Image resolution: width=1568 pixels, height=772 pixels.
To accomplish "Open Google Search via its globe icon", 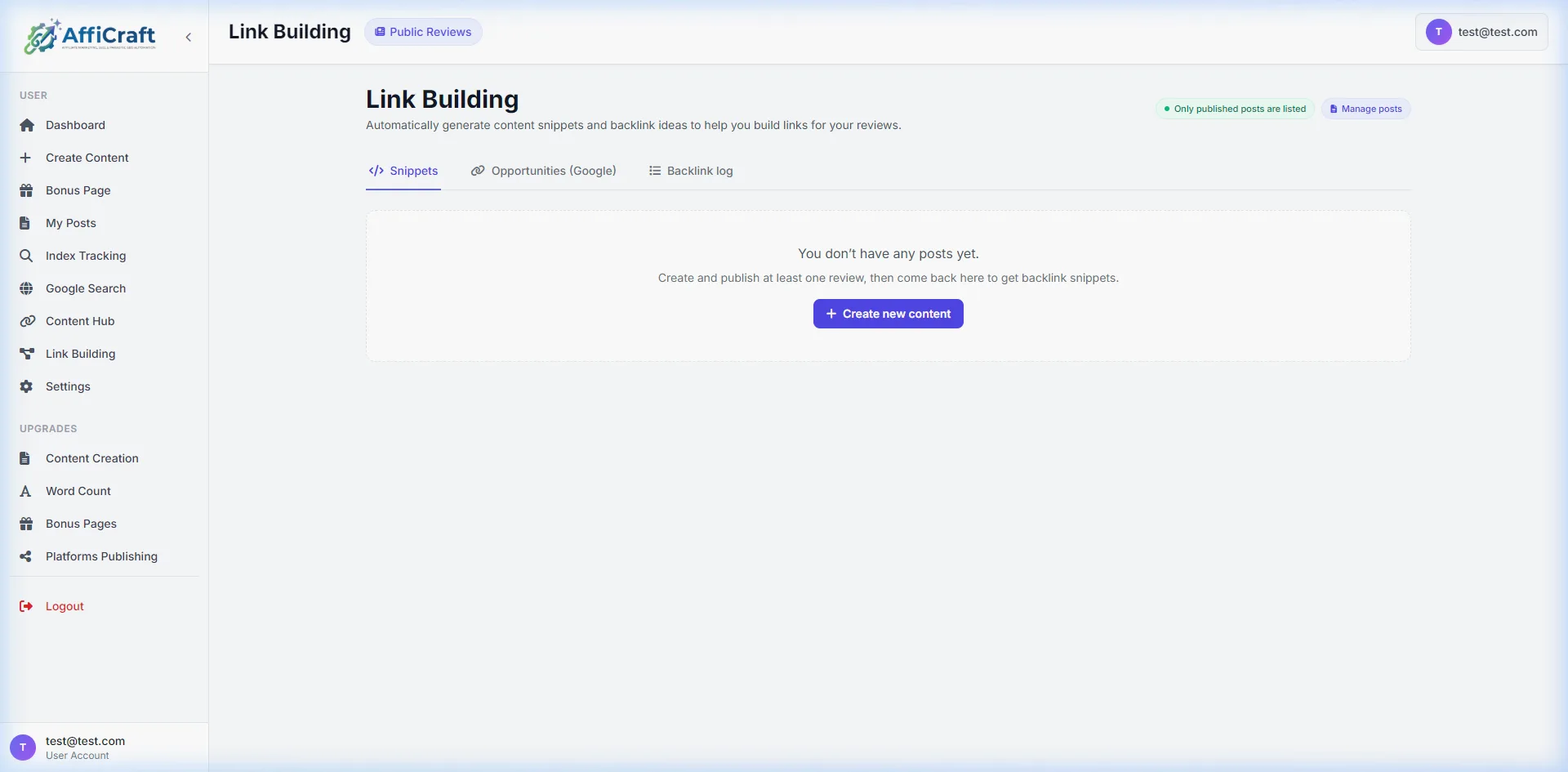I will pos(27,288).
